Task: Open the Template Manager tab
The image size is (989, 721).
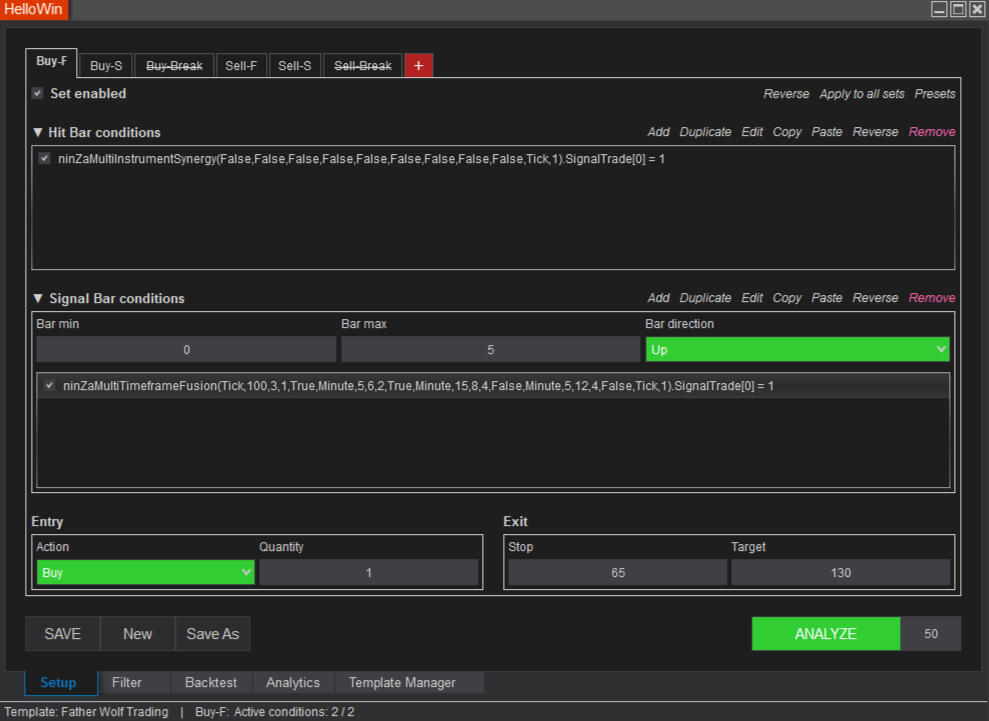Action: point(402,682)
